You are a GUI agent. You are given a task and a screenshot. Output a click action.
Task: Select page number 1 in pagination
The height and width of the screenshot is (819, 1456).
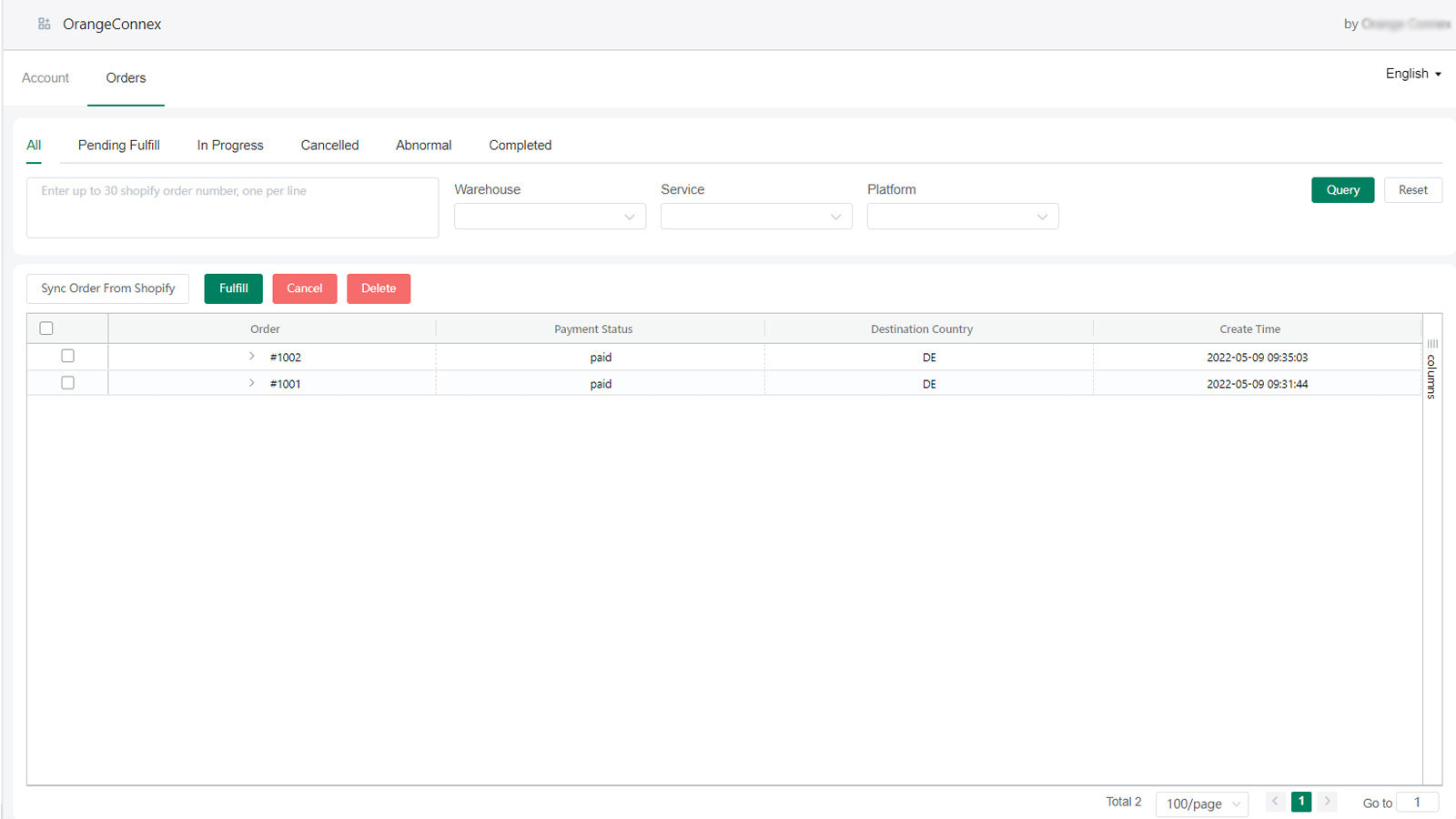tap(1301, 802)
